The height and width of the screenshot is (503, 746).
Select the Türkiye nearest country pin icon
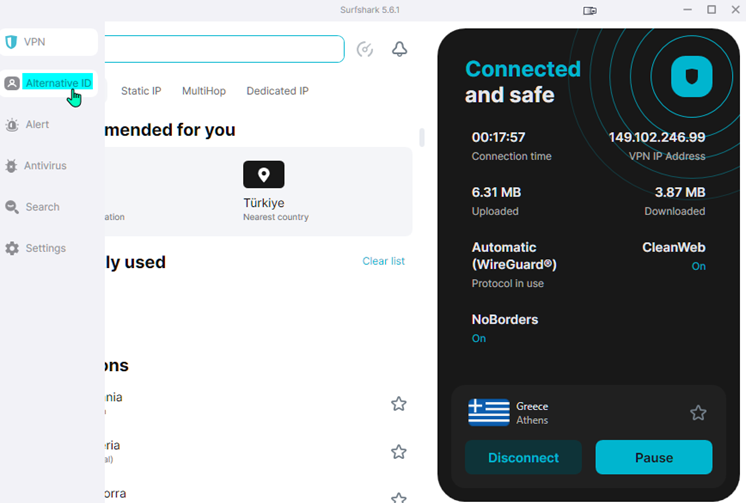point(264,175)
